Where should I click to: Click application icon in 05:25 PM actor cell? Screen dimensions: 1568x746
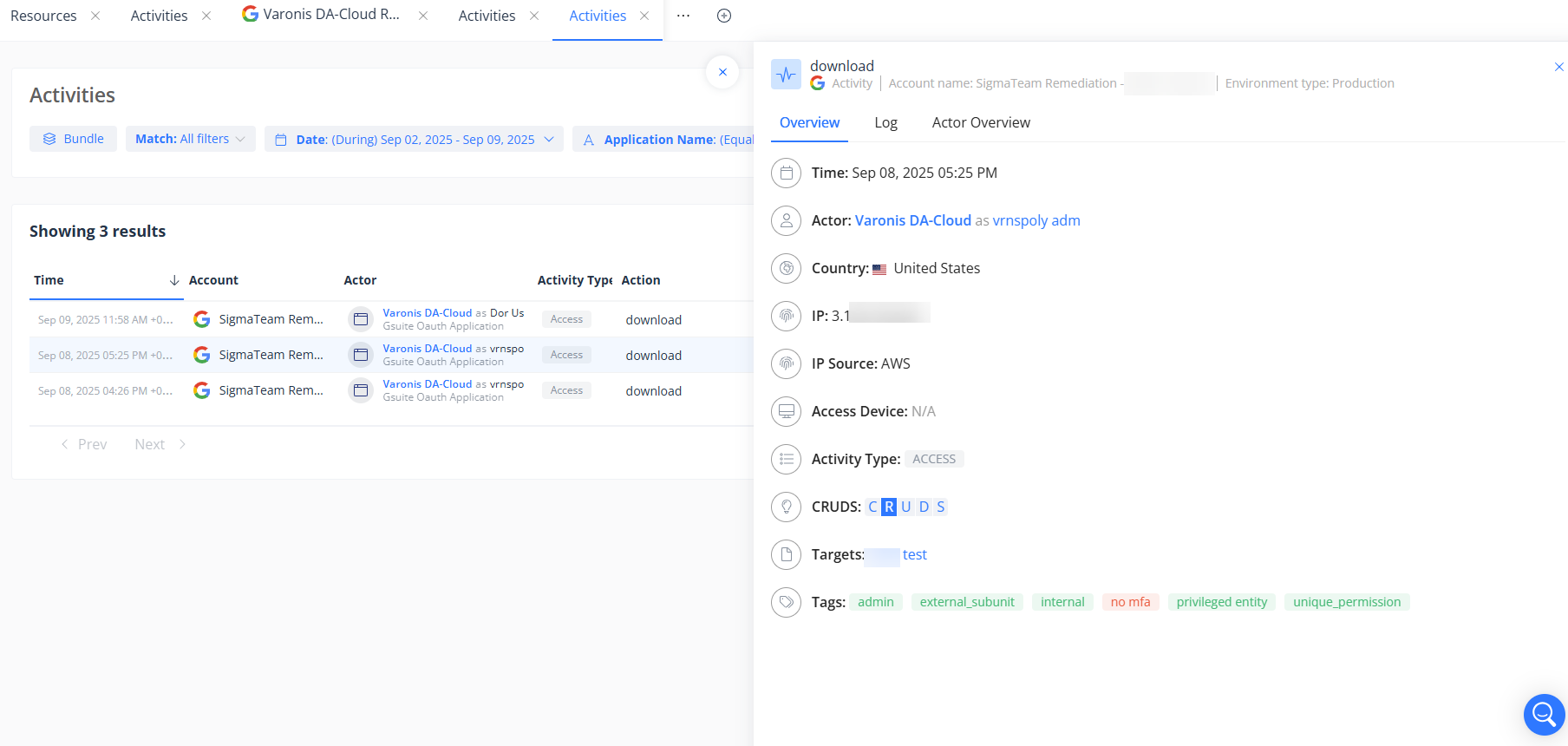click(361, 355)
